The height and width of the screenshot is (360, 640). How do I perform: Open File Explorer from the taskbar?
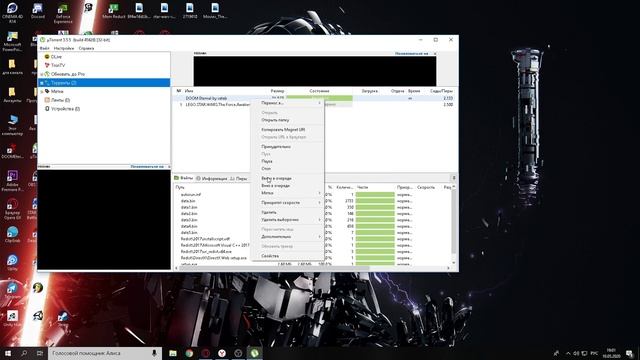click(x=173, y=353)
